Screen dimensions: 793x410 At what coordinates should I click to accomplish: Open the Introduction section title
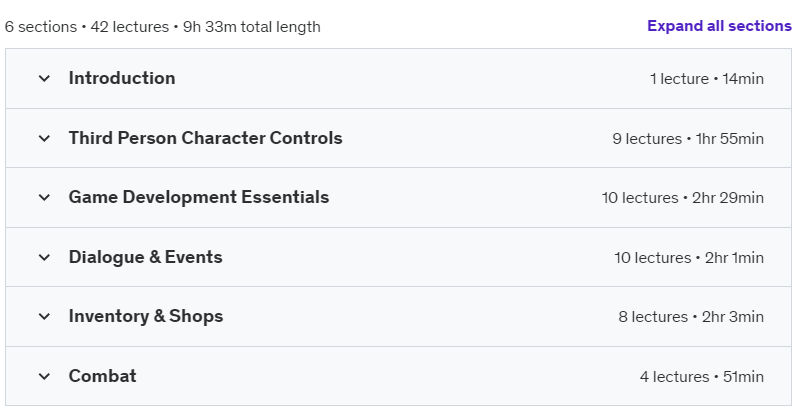coord(122,78)
